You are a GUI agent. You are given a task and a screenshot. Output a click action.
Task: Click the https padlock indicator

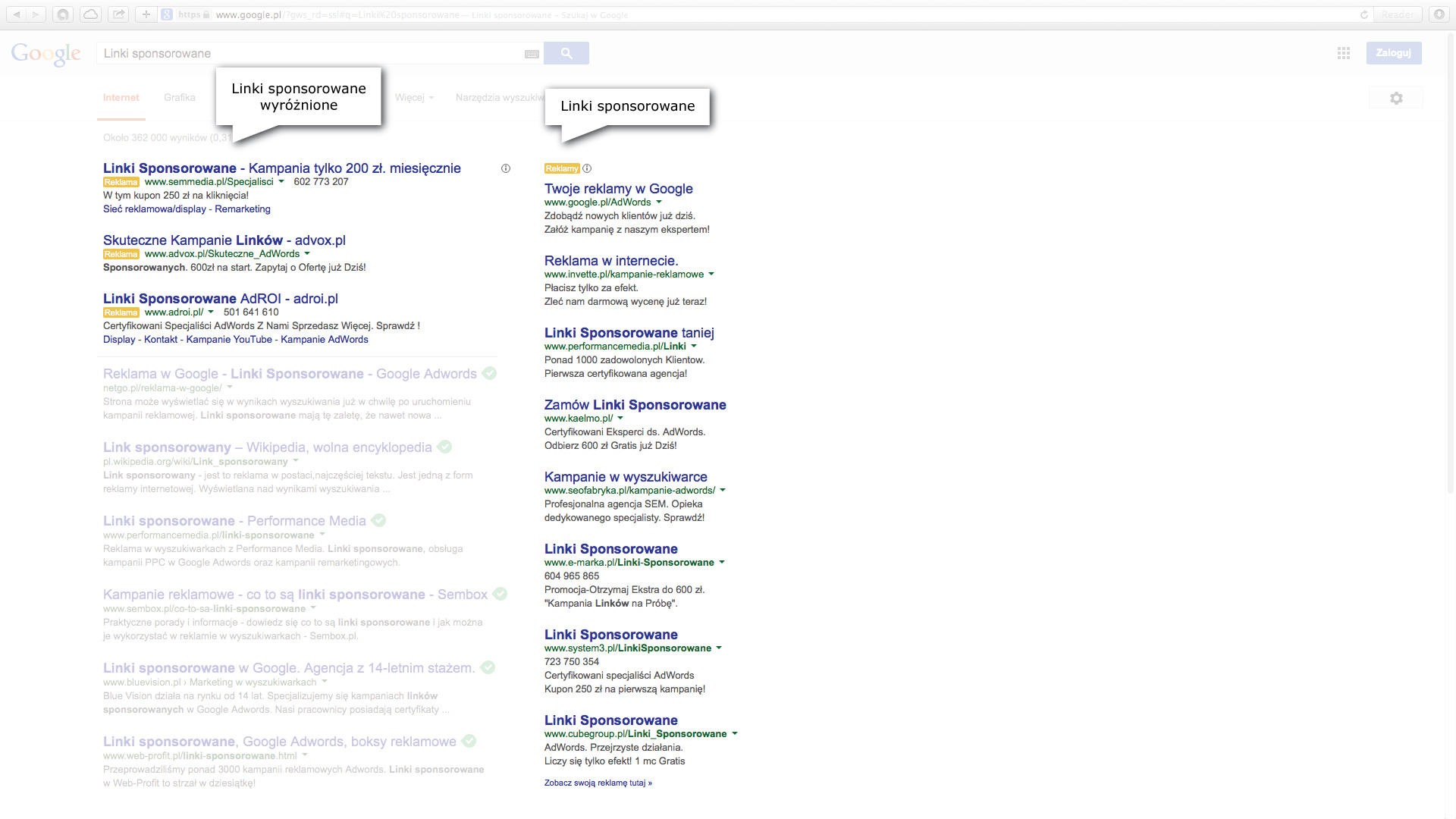(193, 14)
